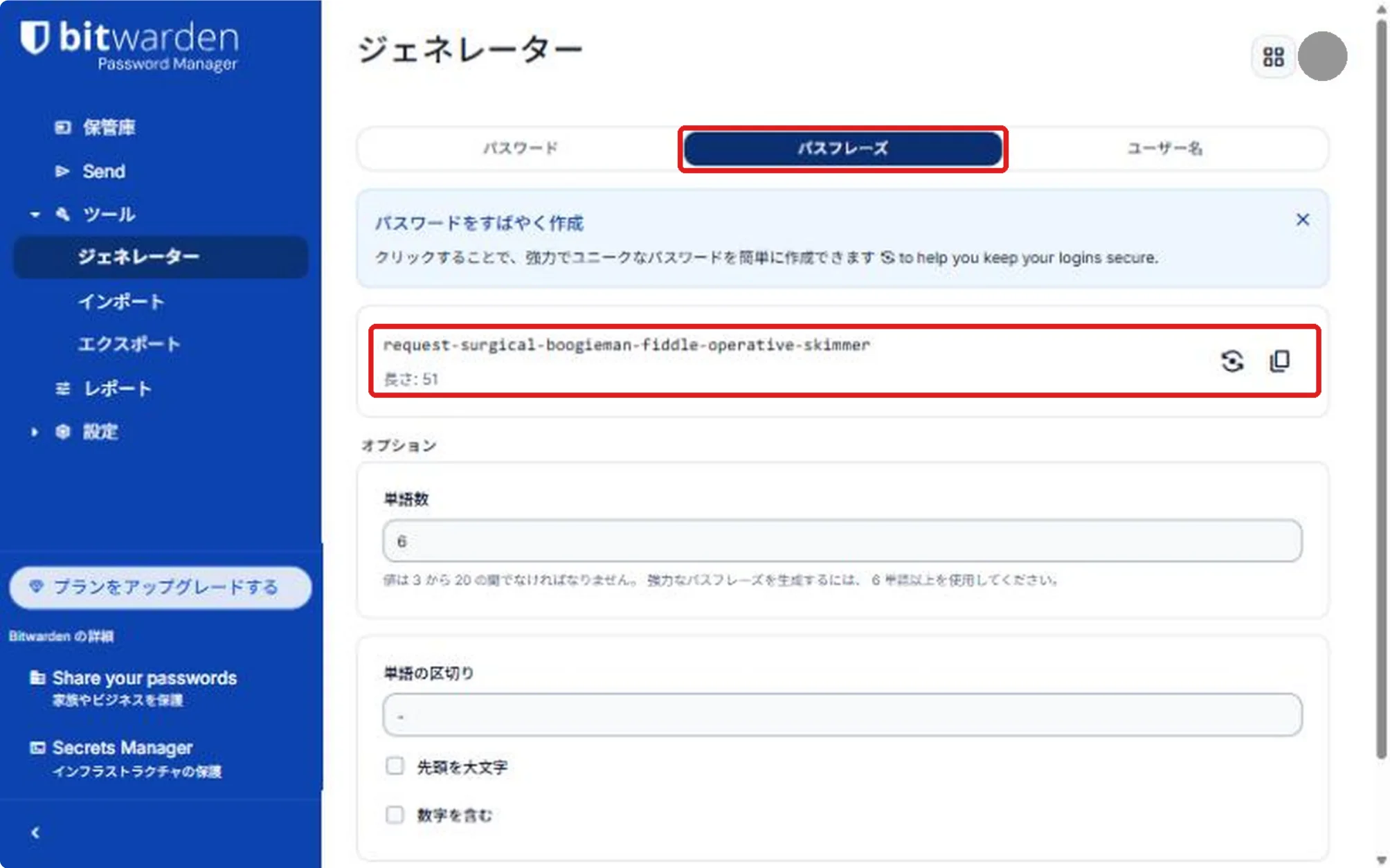
Task: Click the オプション section label
Action: [x=399, y=445]
